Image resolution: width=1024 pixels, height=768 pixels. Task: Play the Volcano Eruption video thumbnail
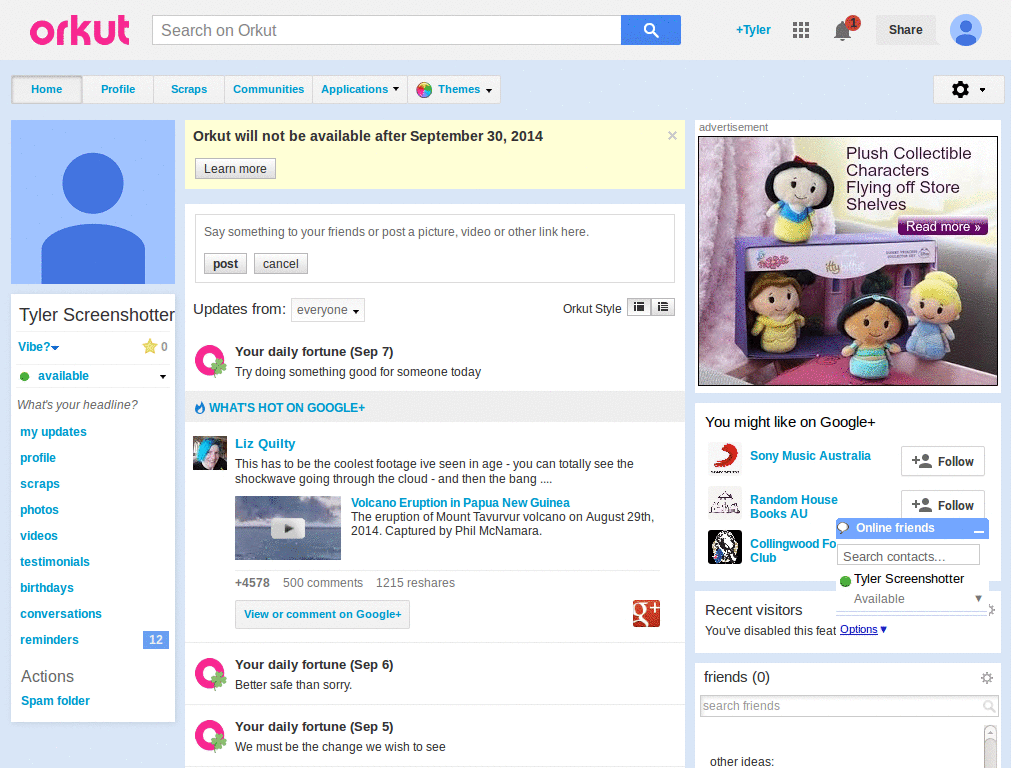288,528
